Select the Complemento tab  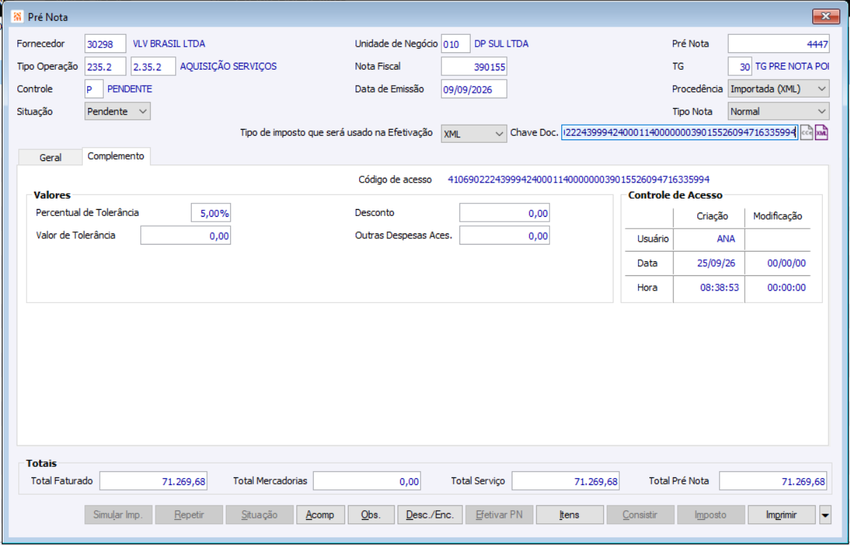pos(116,156)
